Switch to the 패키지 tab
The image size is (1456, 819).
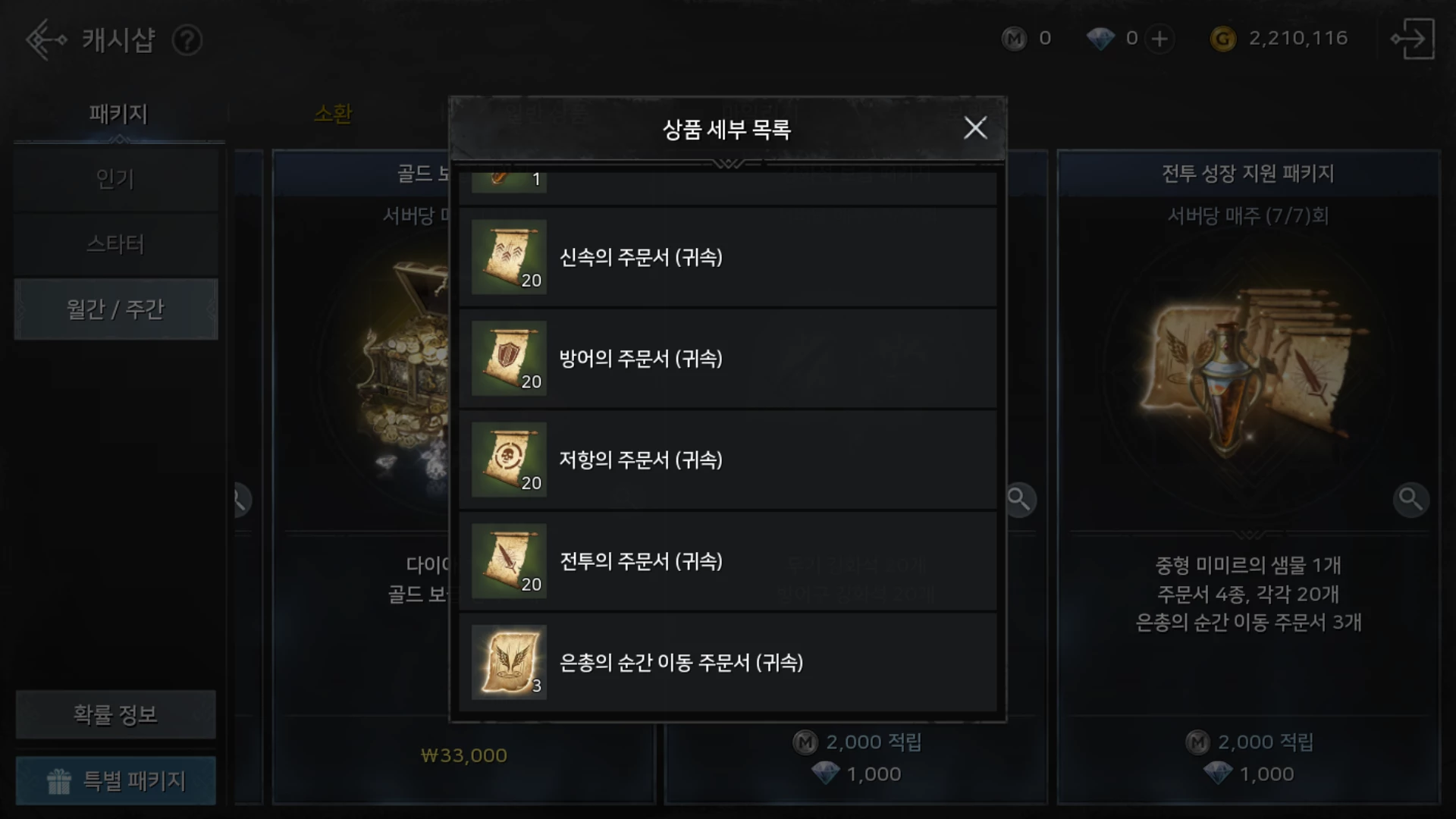point(118,114)
